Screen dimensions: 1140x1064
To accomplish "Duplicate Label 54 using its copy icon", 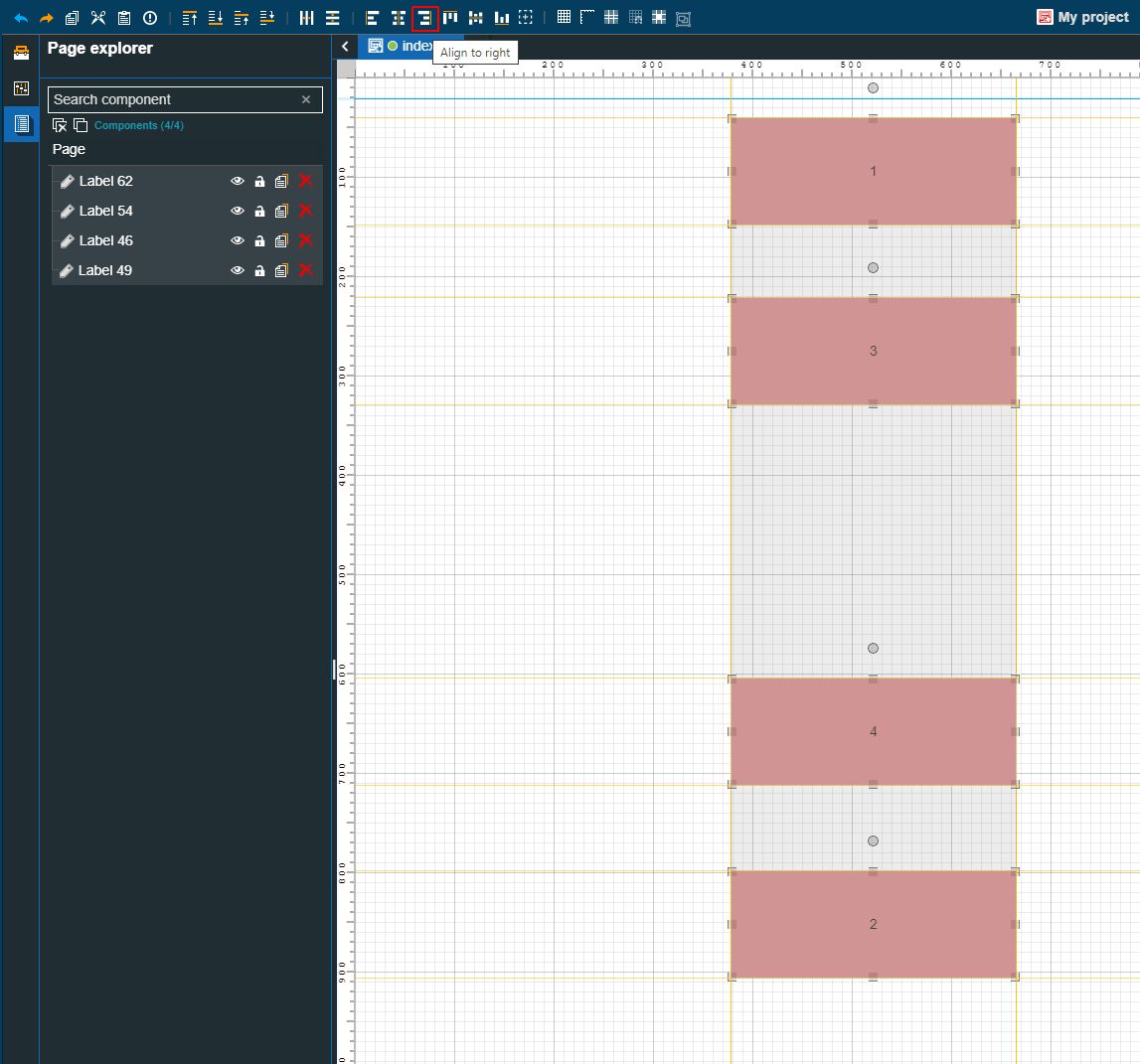I will pos(281,211).
